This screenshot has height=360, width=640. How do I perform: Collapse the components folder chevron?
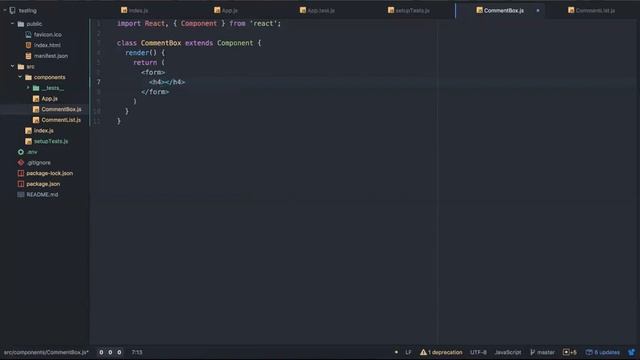coord(20,77)
